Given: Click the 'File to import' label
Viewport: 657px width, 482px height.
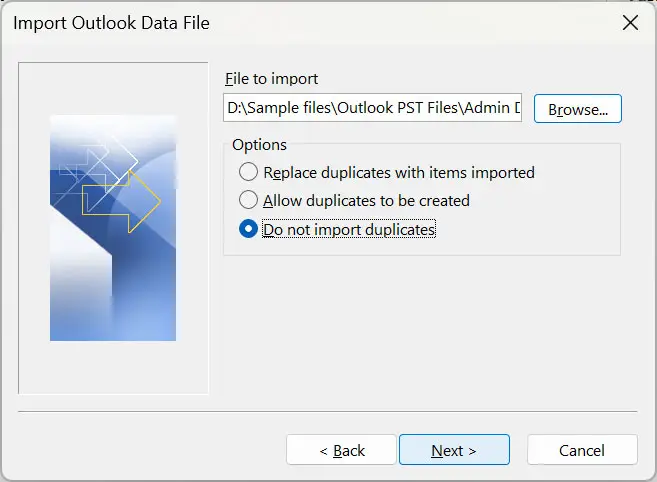Looking at the screenshot, I should [272, 79].
